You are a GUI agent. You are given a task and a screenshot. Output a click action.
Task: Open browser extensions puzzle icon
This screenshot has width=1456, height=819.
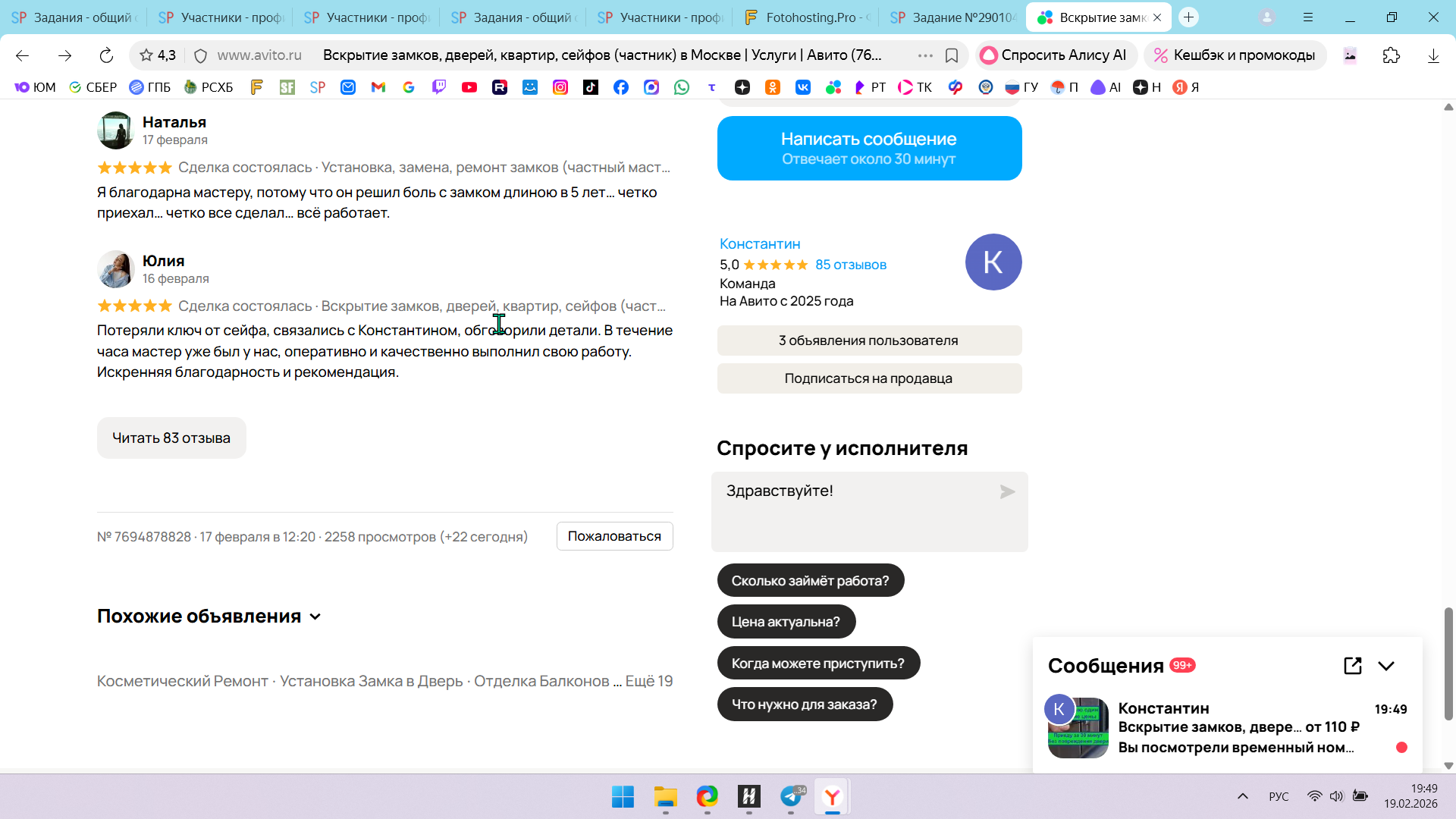click(x=1391, y=55)
